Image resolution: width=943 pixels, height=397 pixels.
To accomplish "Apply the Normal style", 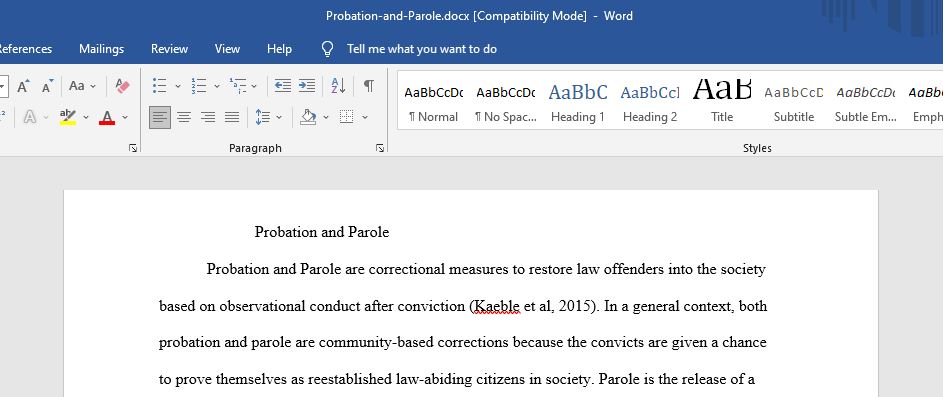I will click(x=433, y=100).
